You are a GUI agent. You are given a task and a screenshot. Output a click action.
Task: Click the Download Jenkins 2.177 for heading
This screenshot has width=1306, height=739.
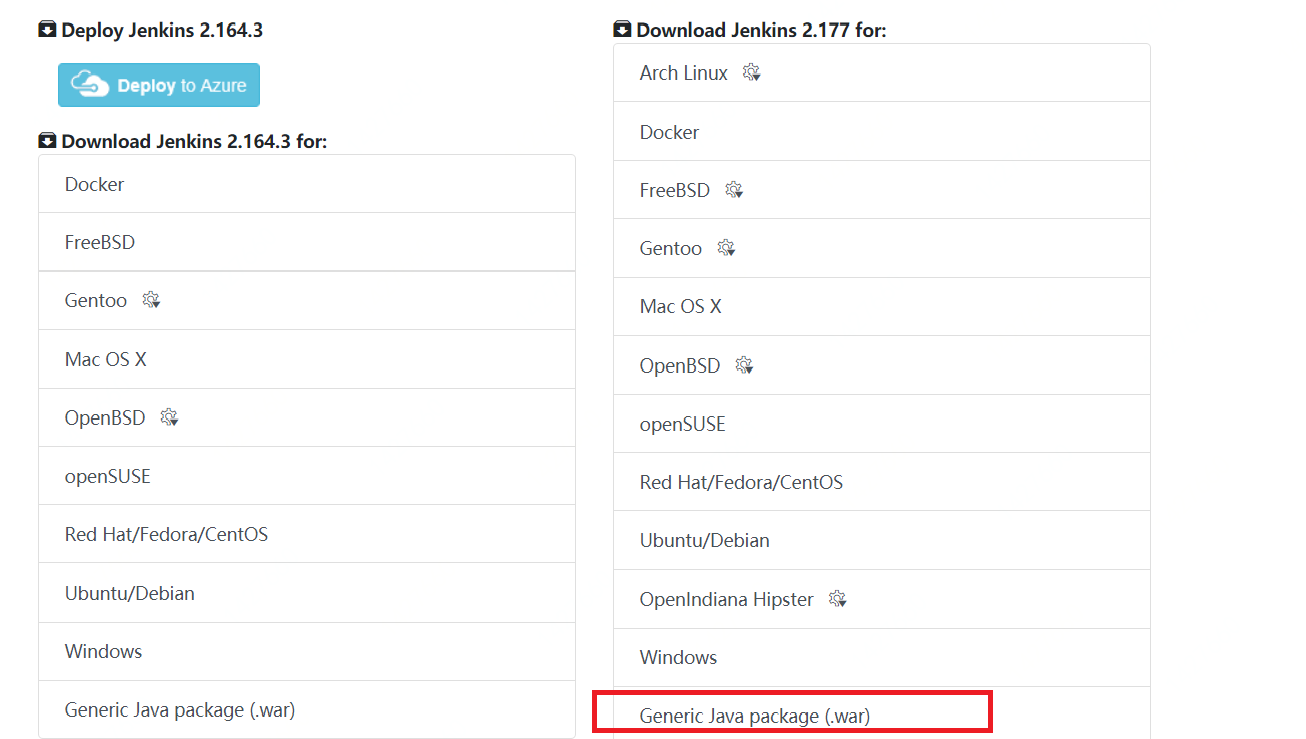point(761,30)
